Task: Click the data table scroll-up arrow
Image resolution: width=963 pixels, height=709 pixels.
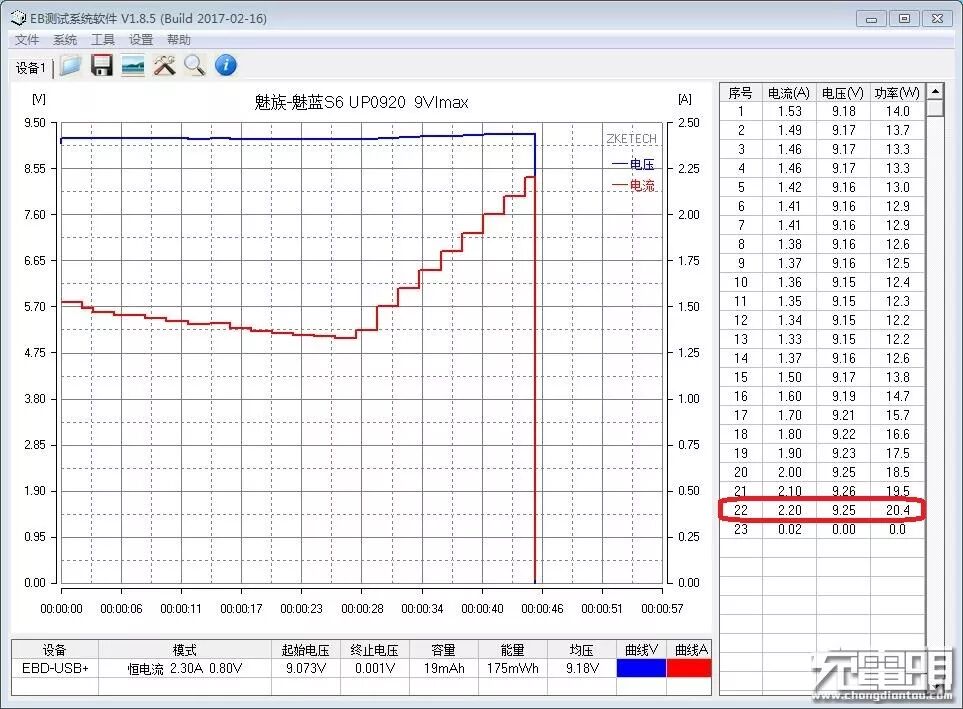Action: (935, 92)
